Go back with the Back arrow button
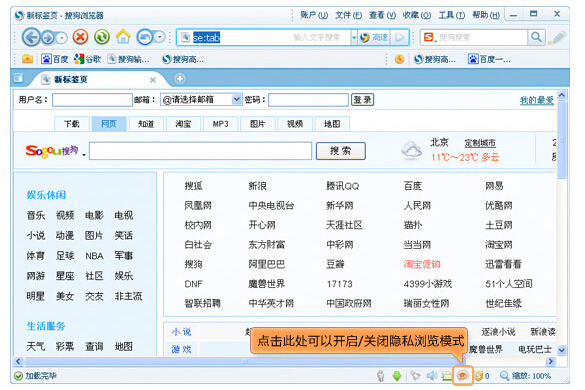585x390 pixels. point(31,37)
